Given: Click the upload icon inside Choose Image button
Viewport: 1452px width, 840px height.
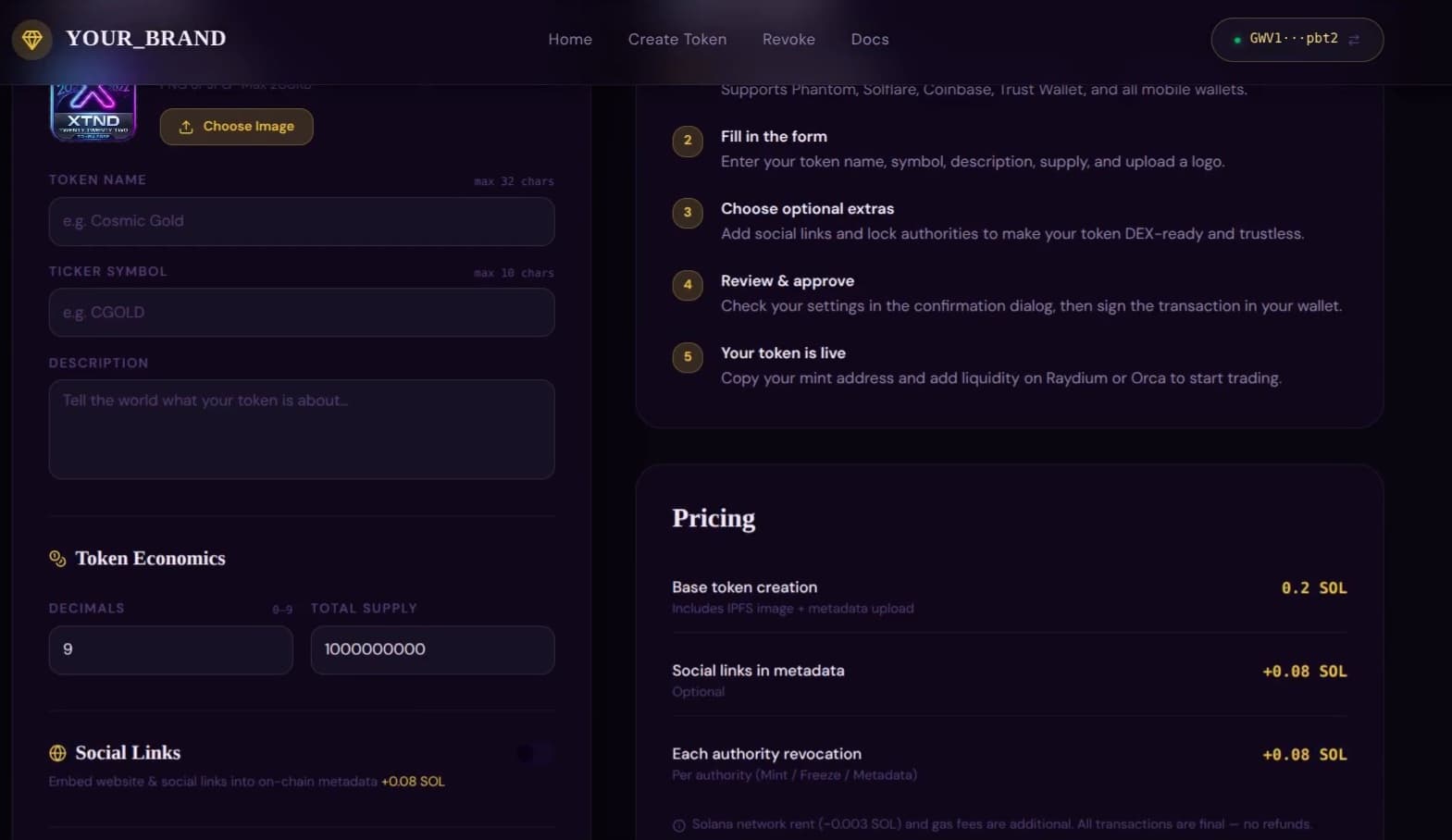Looking at the screenshot, I should pos(188,127).
